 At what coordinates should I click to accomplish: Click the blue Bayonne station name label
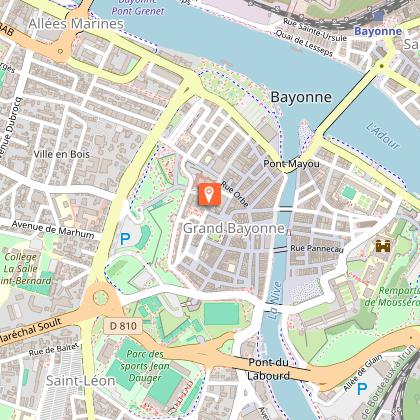click(378, 31)
